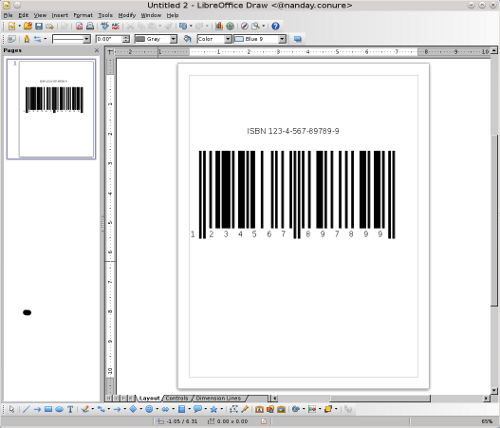Select the Basic Shapes diamond tool
500x428 pixels.
click(x=133, y=409)
